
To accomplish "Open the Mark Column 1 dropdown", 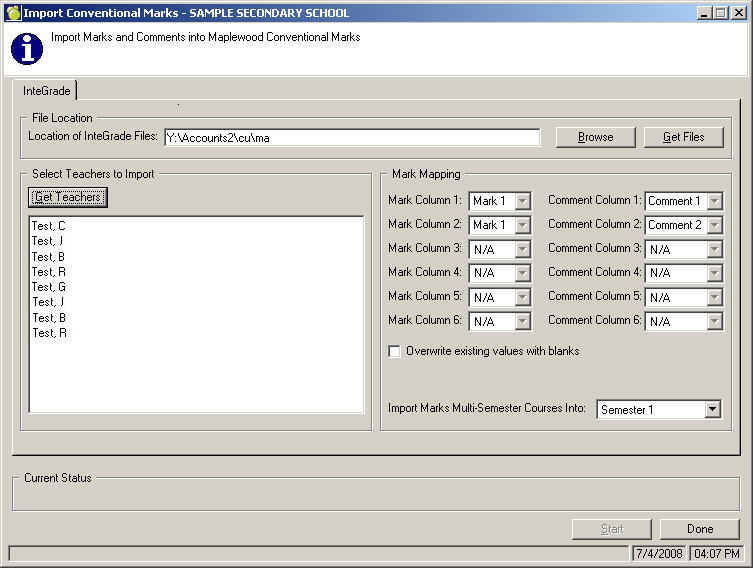I will tap(523, 201).
